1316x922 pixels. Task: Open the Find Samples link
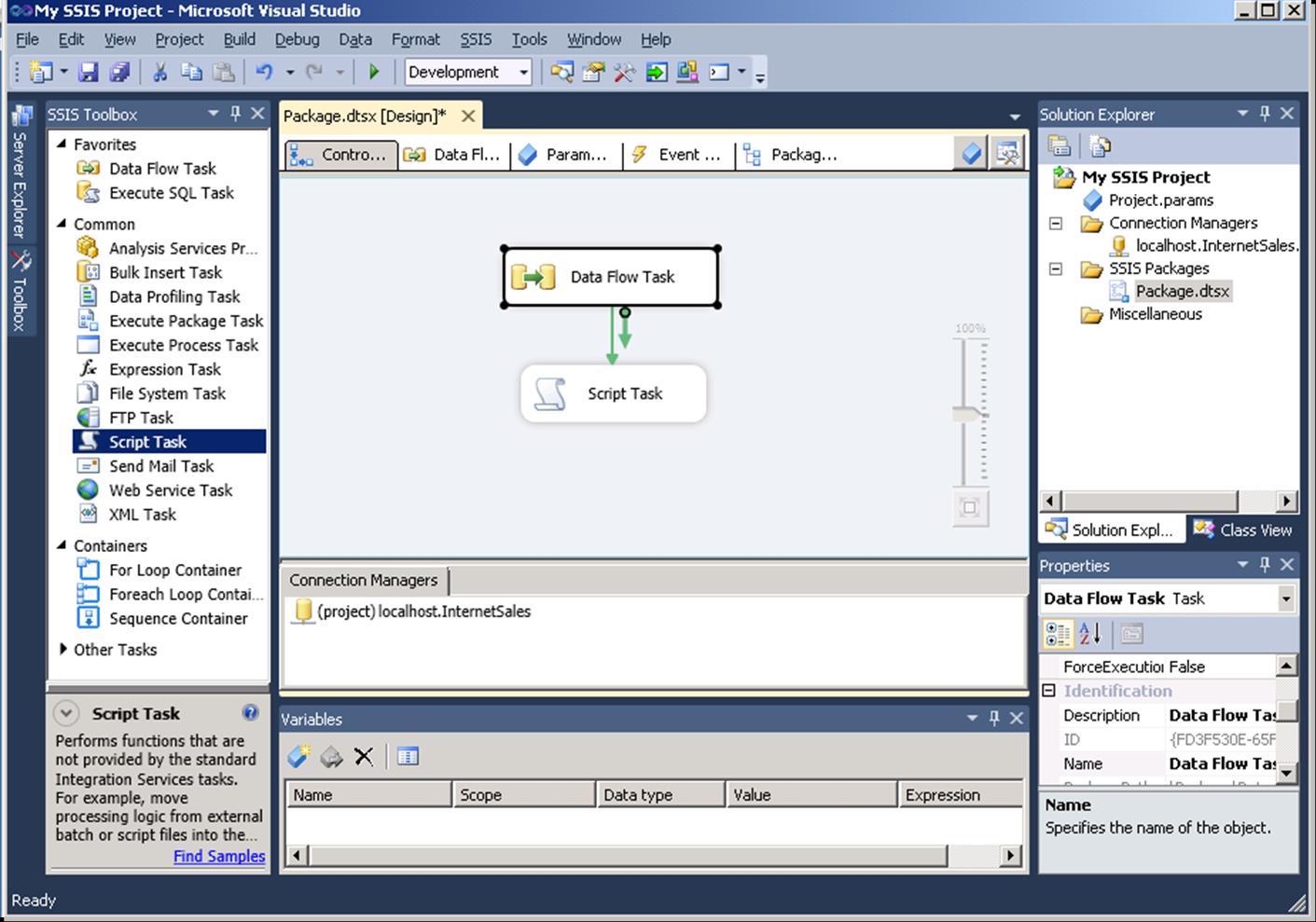coord(219,856)
